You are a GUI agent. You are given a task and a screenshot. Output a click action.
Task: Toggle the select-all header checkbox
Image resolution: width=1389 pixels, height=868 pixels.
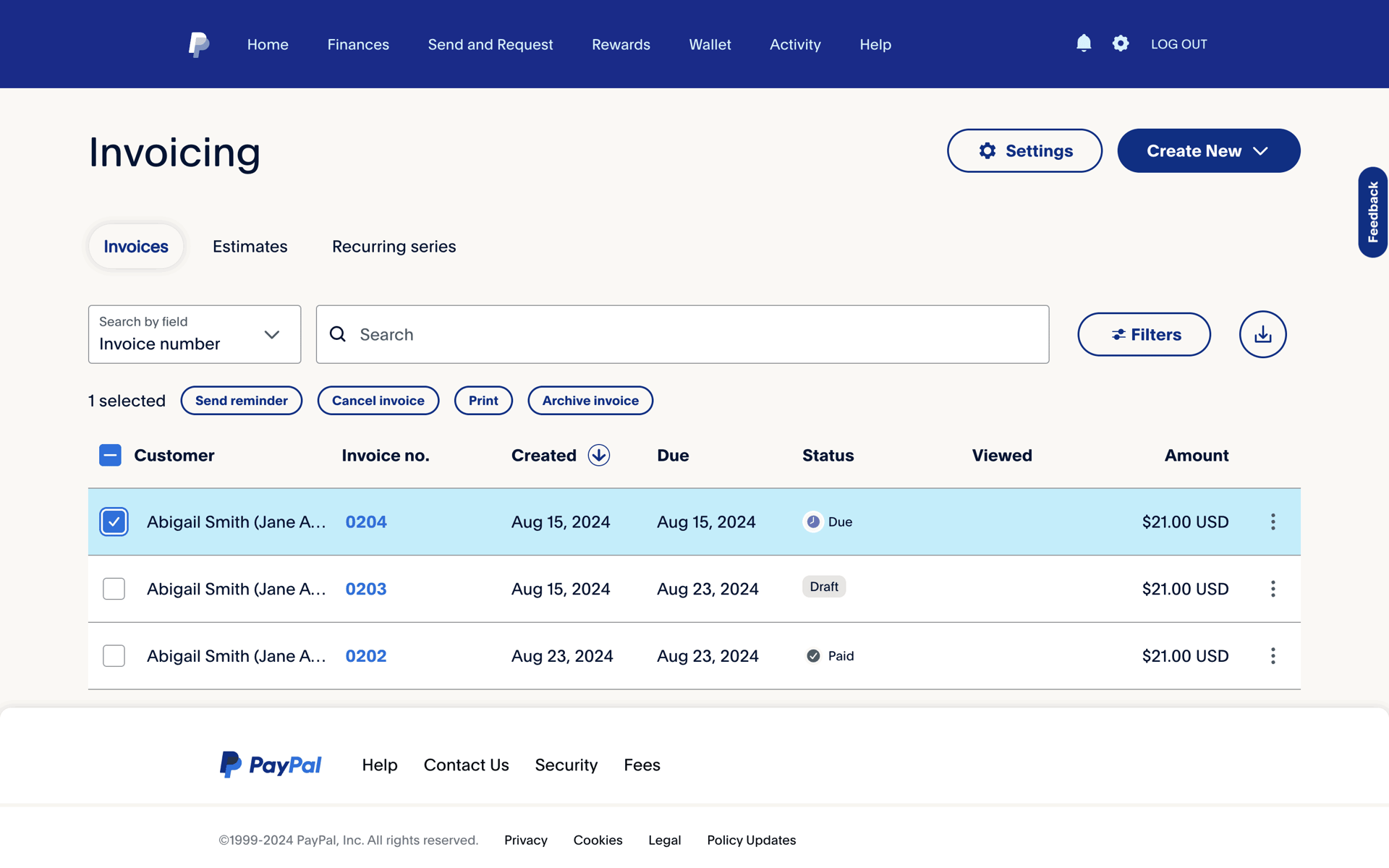tap(110, 455)
